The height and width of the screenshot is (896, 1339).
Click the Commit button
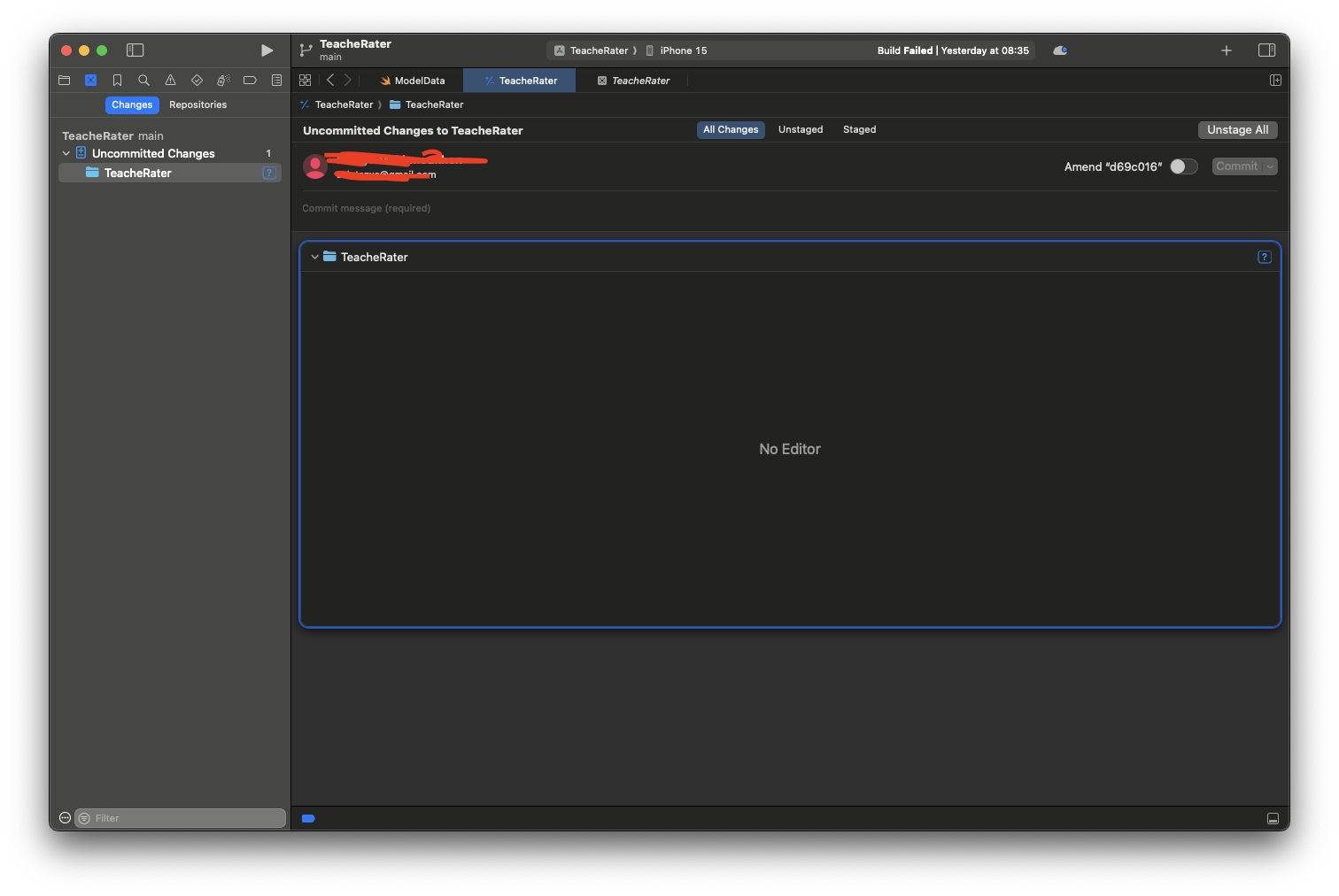click(x=1236, y=166)
